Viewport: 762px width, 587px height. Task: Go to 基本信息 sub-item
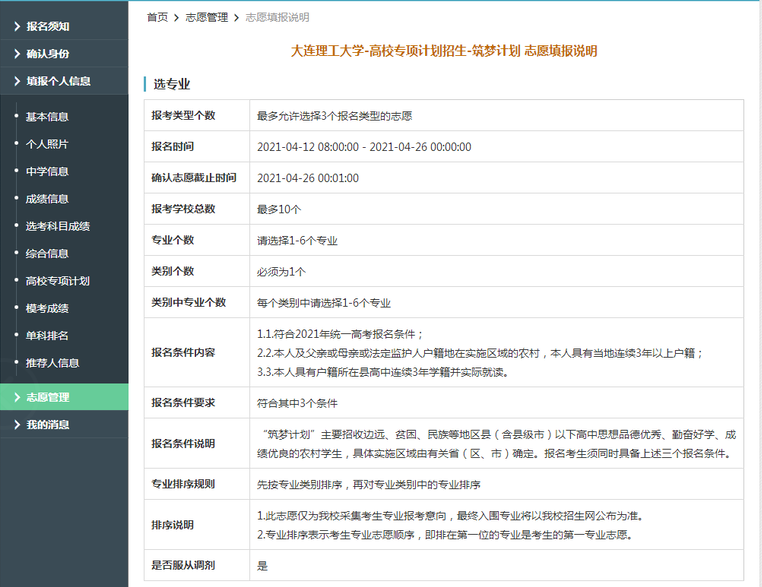pos(47,117)
